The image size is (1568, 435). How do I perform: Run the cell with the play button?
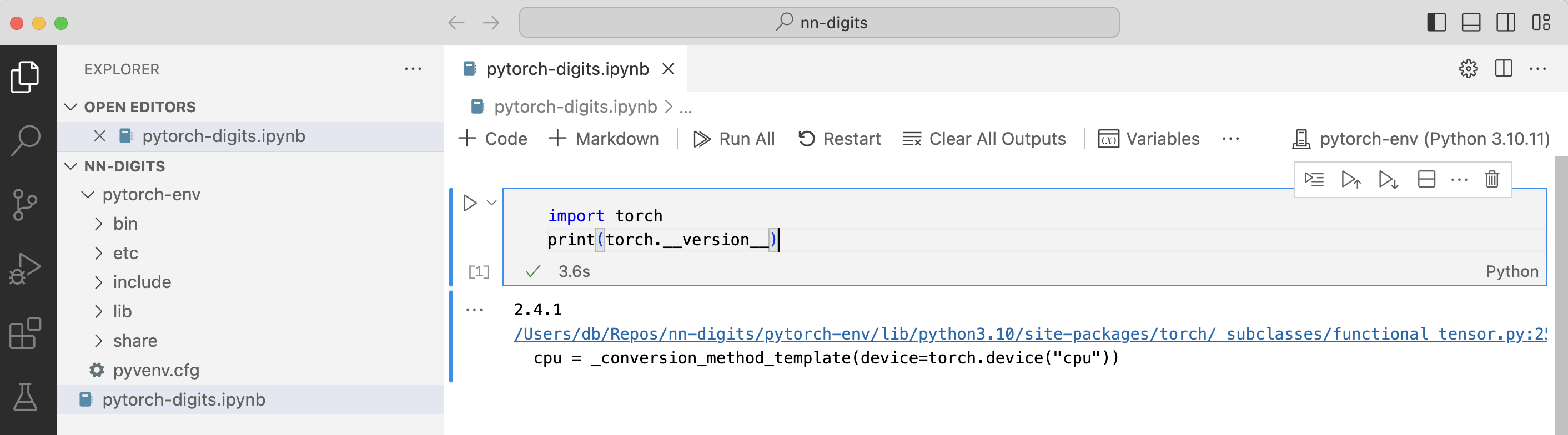coord(469,203)
